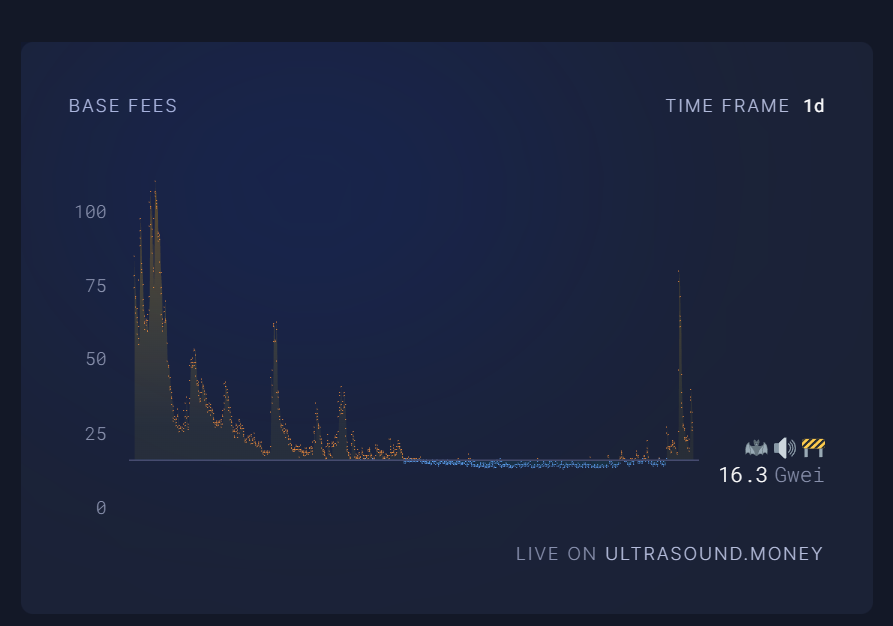
Task: Click the bat emoji icon
Action: (756, 448)
